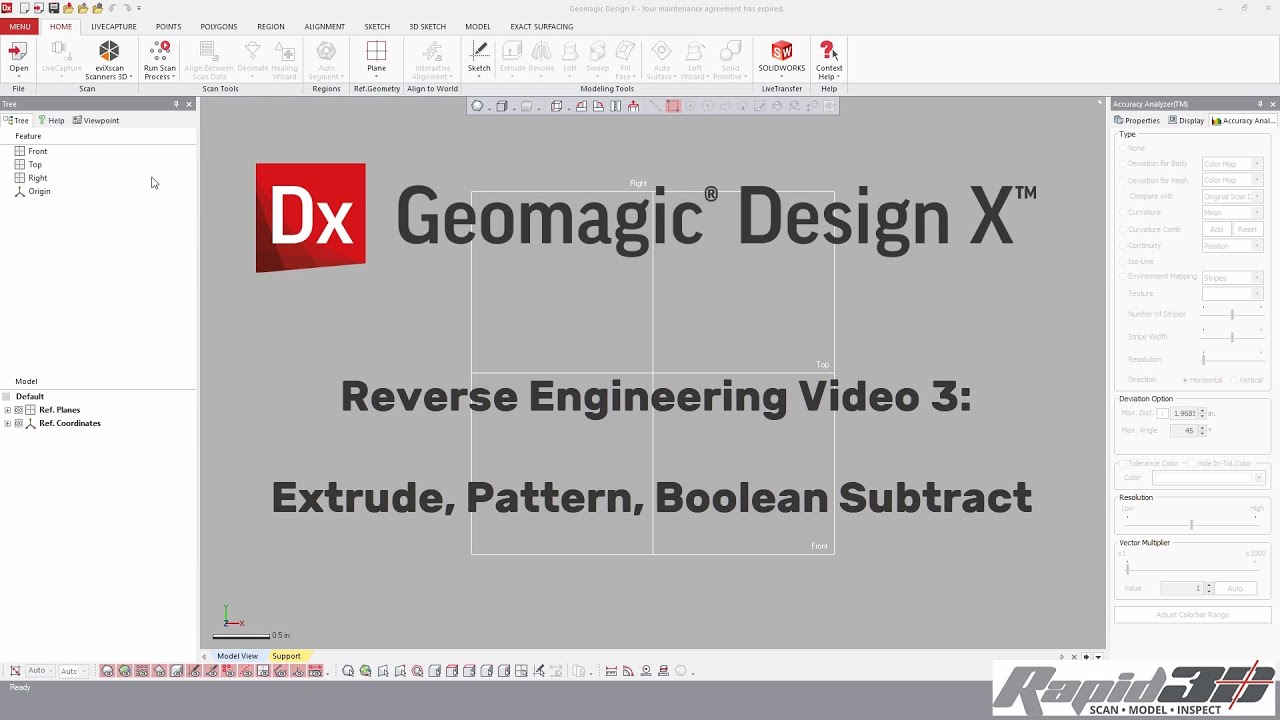Click the Revolve modeling tool
The image size is (1280, 720).
click(x=541, y=58)
